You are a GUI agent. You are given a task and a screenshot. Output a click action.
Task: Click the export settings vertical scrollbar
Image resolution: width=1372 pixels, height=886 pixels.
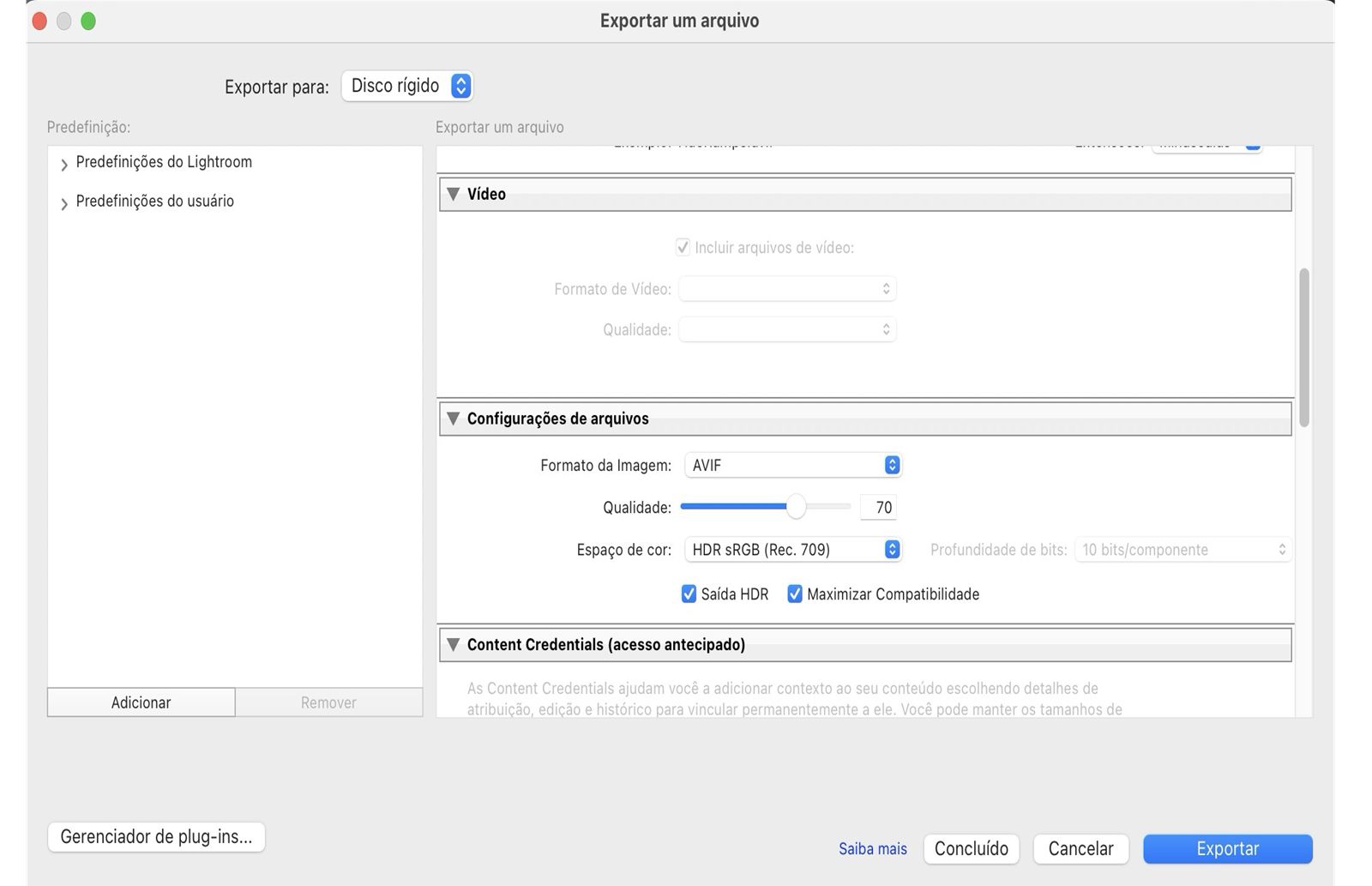coord(1304,347)
